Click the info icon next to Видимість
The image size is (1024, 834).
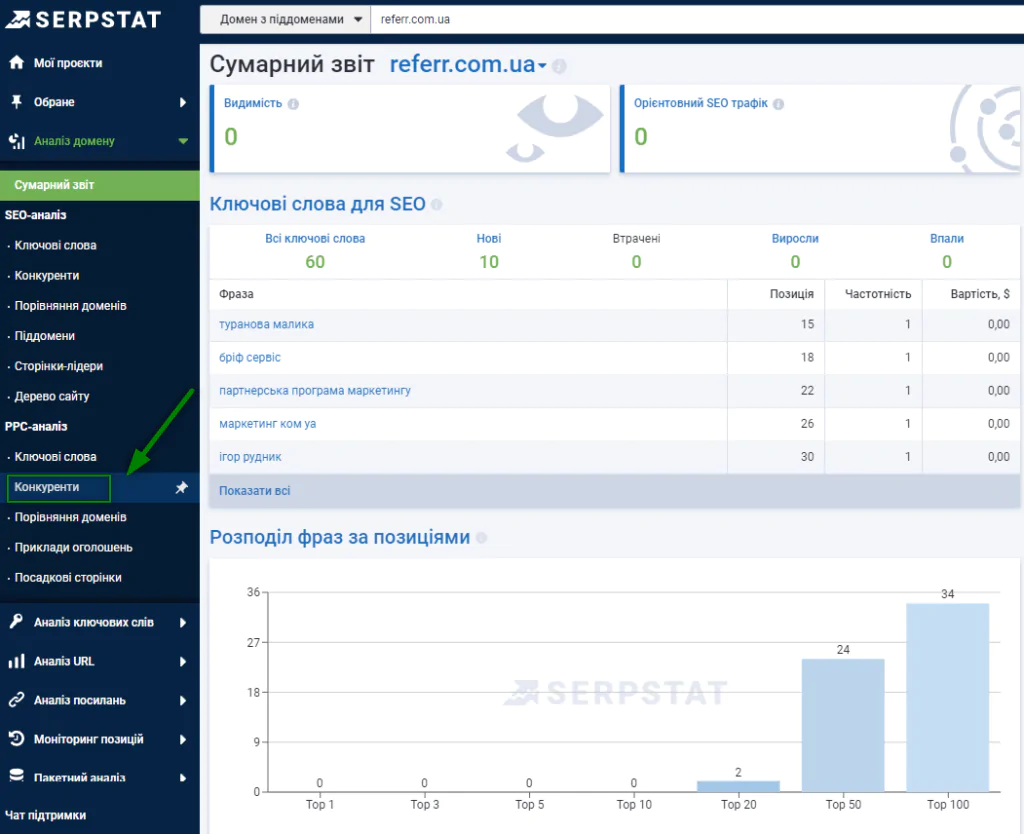[293, 104]
